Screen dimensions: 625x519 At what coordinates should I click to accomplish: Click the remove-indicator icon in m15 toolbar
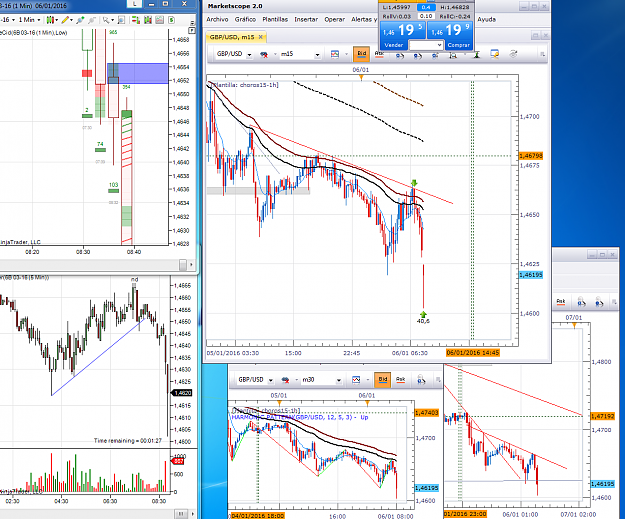pyautogui.click(x=263, y=55)
